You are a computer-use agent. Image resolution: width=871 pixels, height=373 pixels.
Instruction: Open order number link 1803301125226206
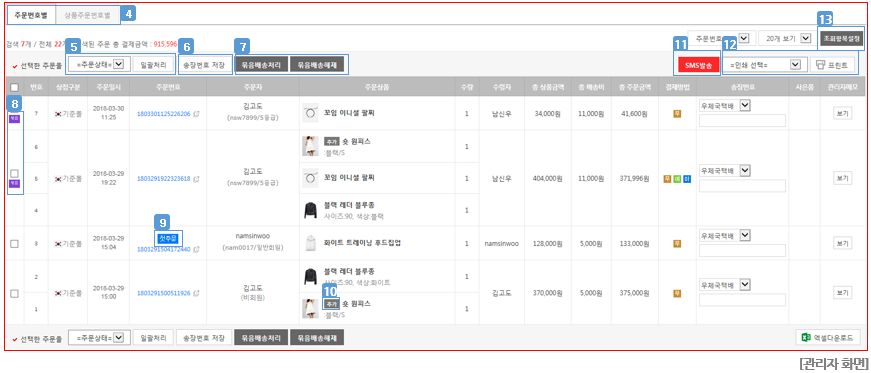[x=163, y=114]
